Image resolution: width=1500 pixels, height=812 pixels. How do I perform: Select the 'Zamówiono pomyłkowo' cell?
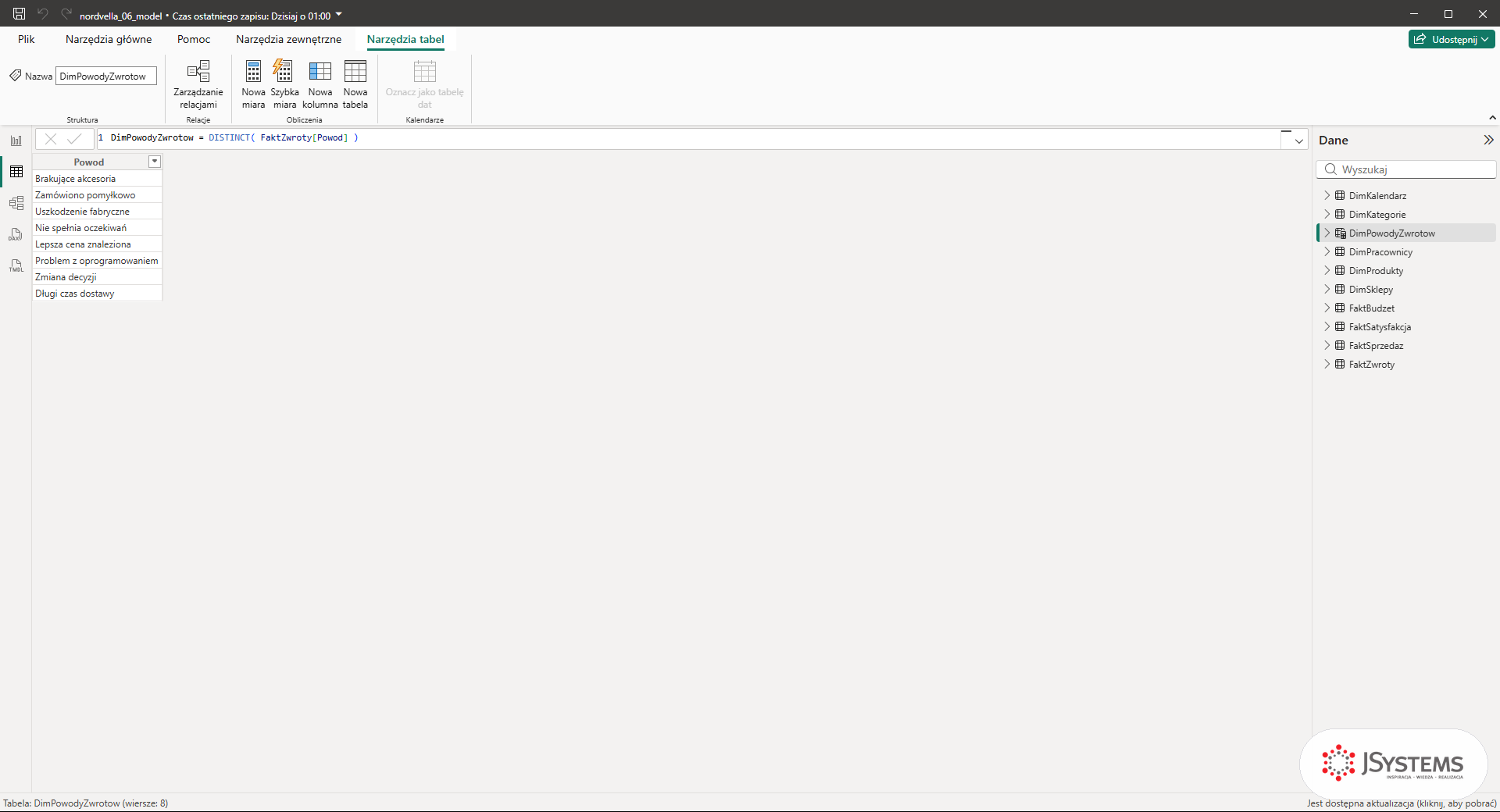[97, 195]
